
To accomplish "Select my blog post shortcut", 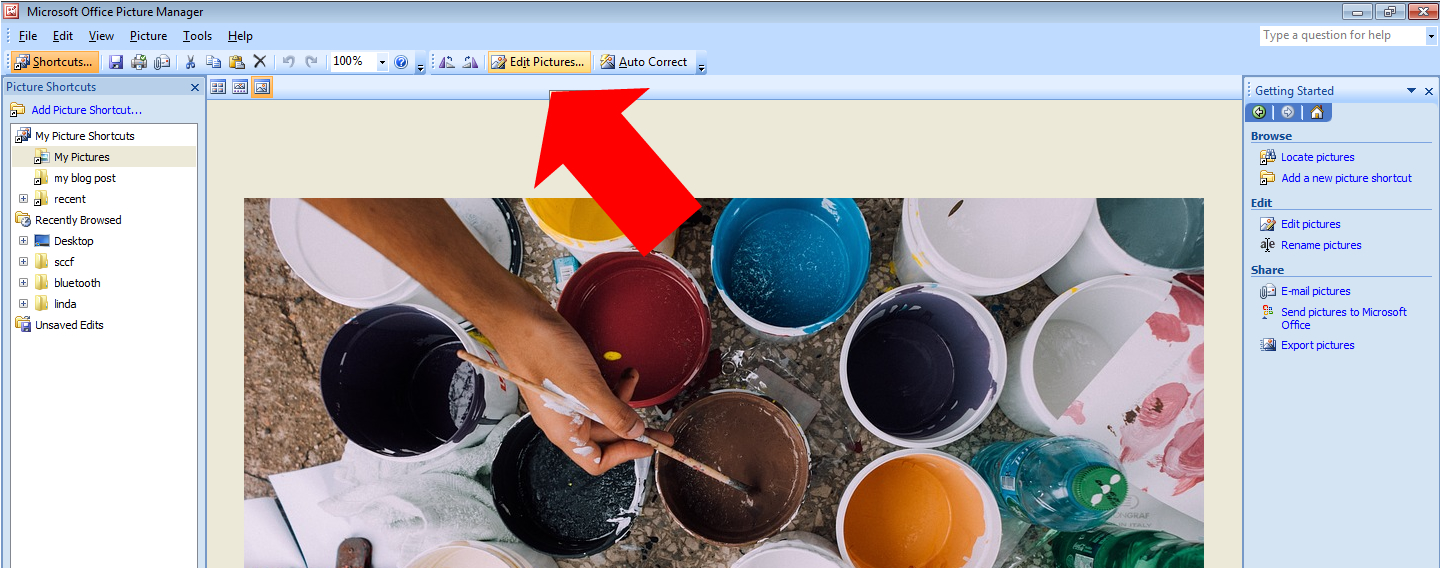I will 85,178.
